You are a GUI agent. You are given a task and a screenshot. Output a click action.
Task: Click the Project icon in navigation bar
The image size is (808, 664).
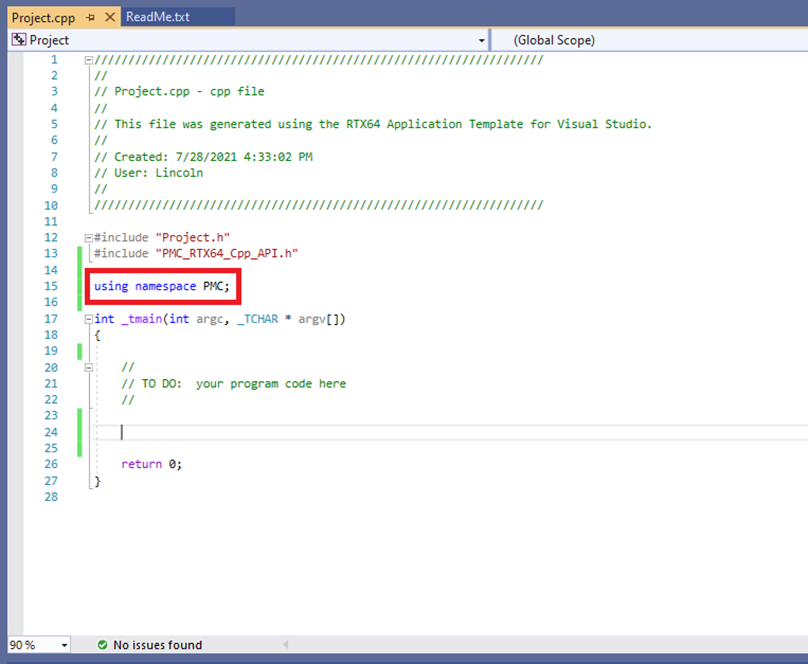point(19,40)
